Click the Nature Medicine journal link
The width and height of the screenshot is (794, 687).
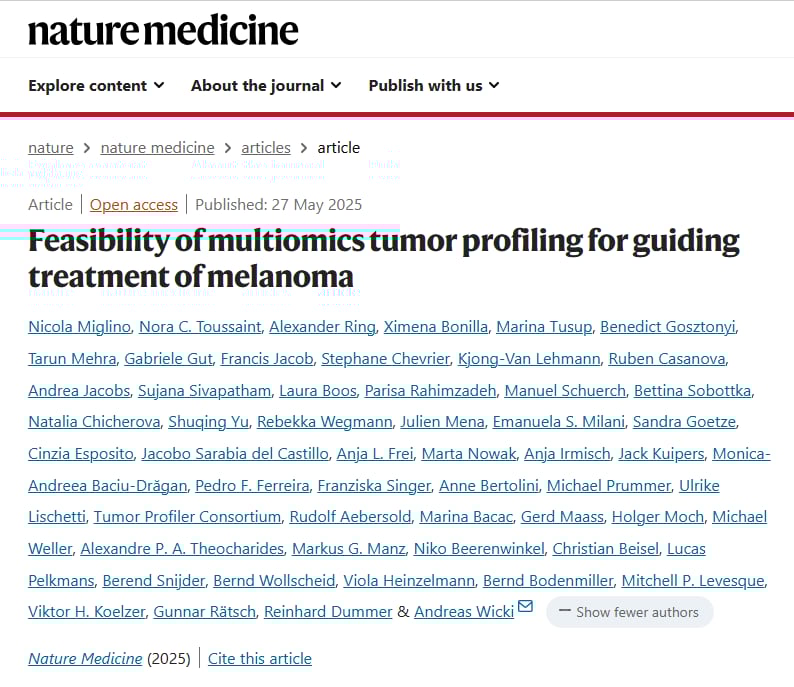point(85,658)
